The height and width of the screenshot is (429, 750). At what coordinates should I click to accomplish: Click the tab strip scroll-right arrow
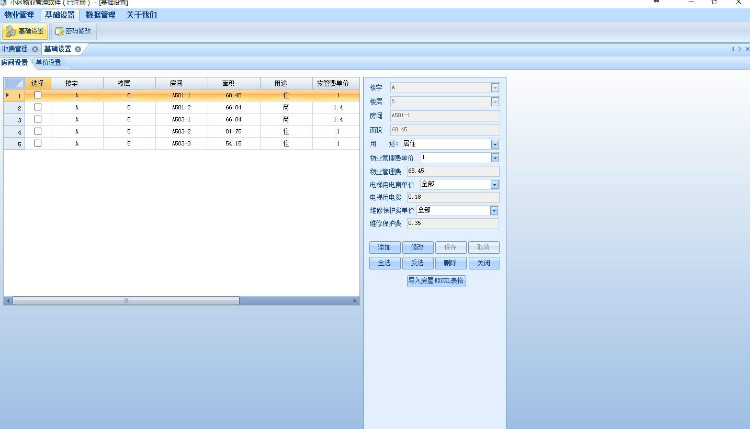point(739,49)
